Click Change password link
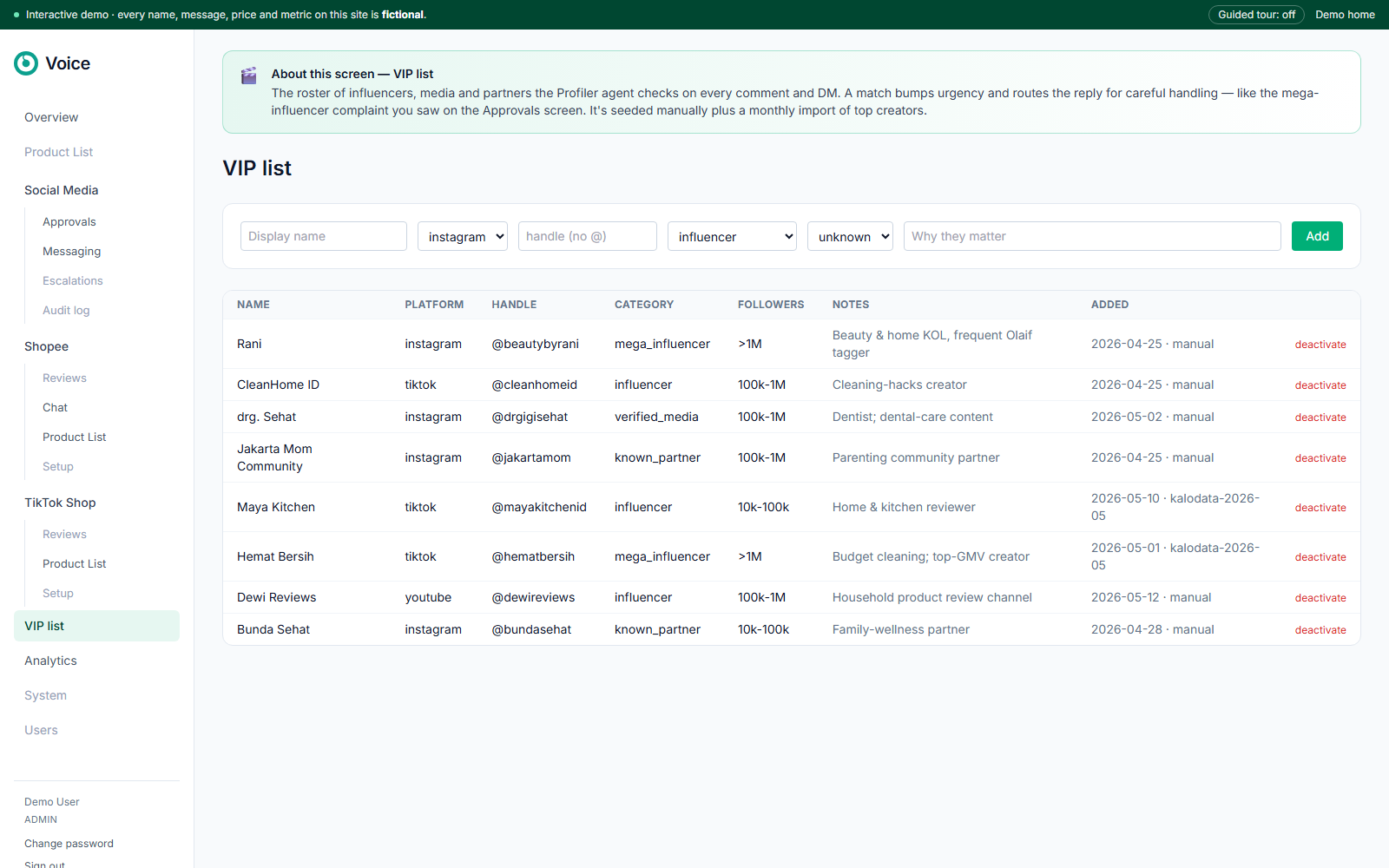Screen dimensions: 1389x868 pos(69,844)
